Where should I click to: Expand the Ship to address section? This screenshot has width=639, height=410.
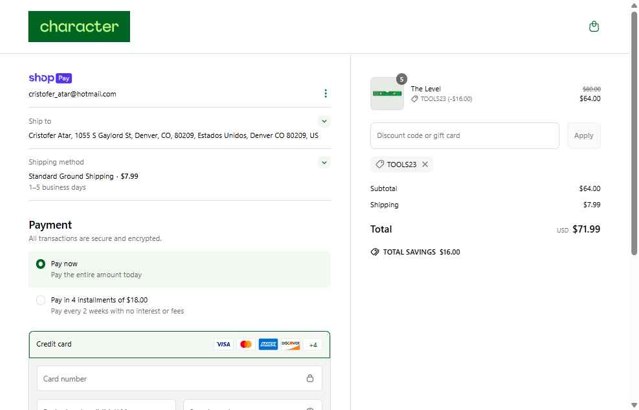pos(324,121)
